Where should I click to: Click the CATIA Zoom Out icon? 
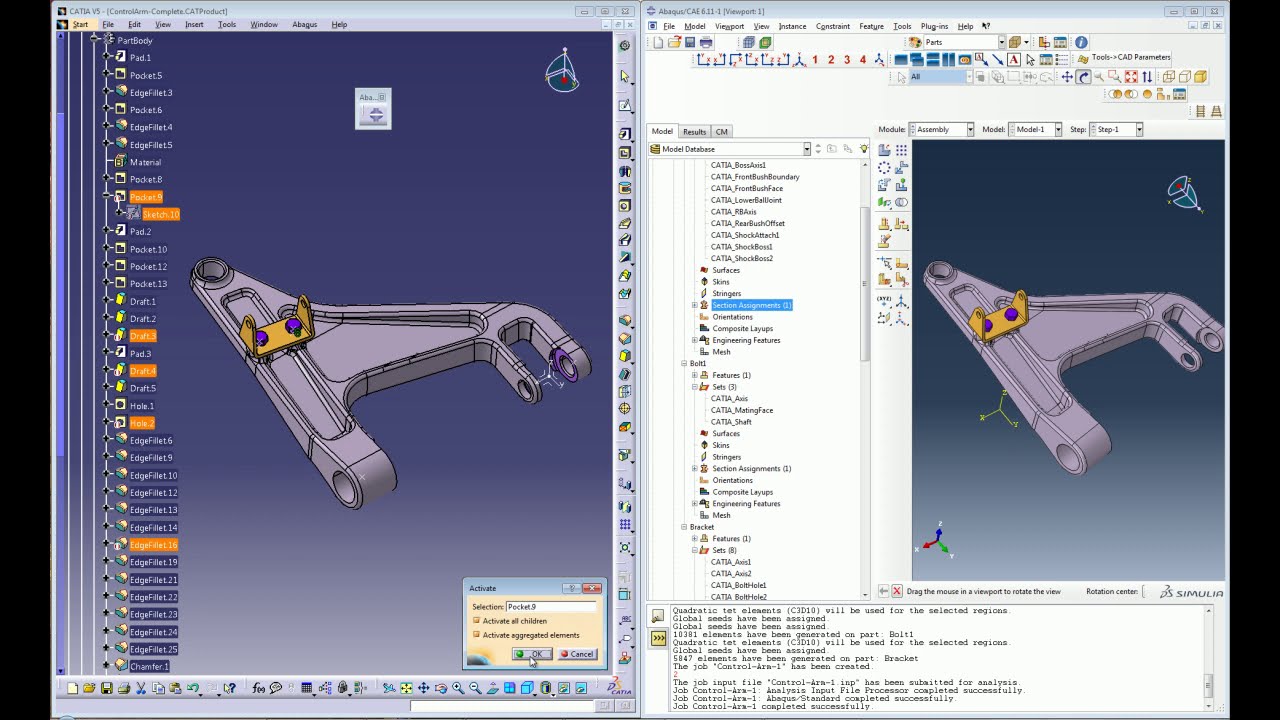tap(475, 688)
